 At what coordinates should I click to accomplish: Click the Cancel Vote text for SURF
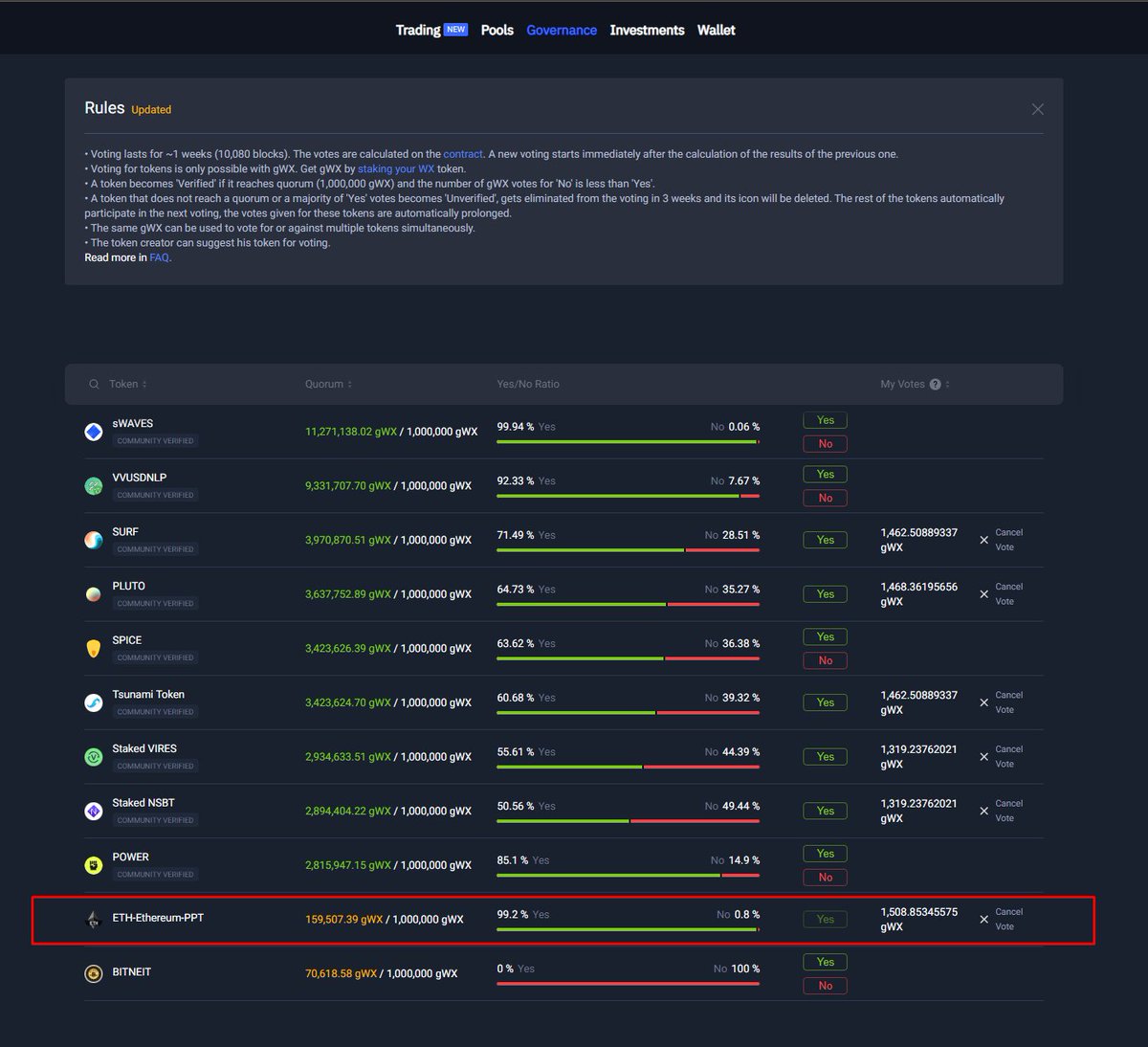point(1008,540)
